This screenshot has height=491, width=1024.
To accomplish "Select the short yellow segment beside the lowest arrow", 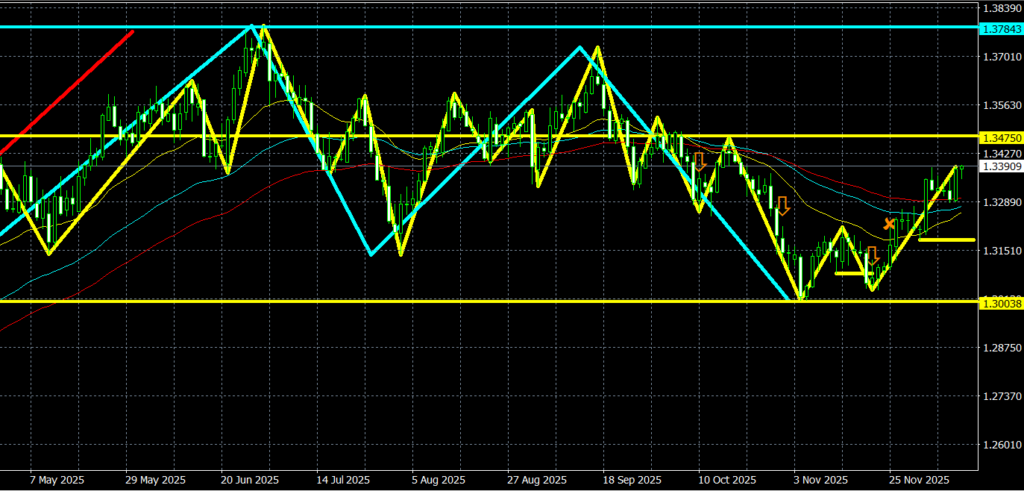I will (x=850, y=273).
